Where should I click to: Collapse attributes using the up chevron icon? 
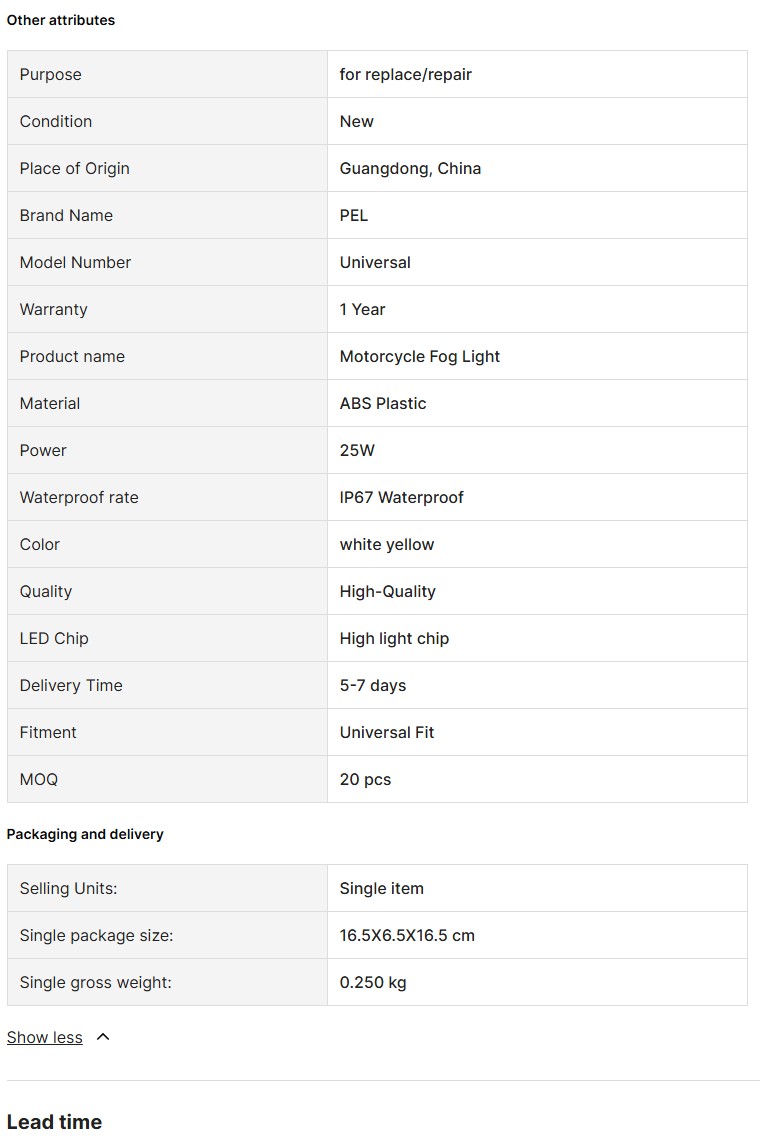click(x=103, y=1038)
